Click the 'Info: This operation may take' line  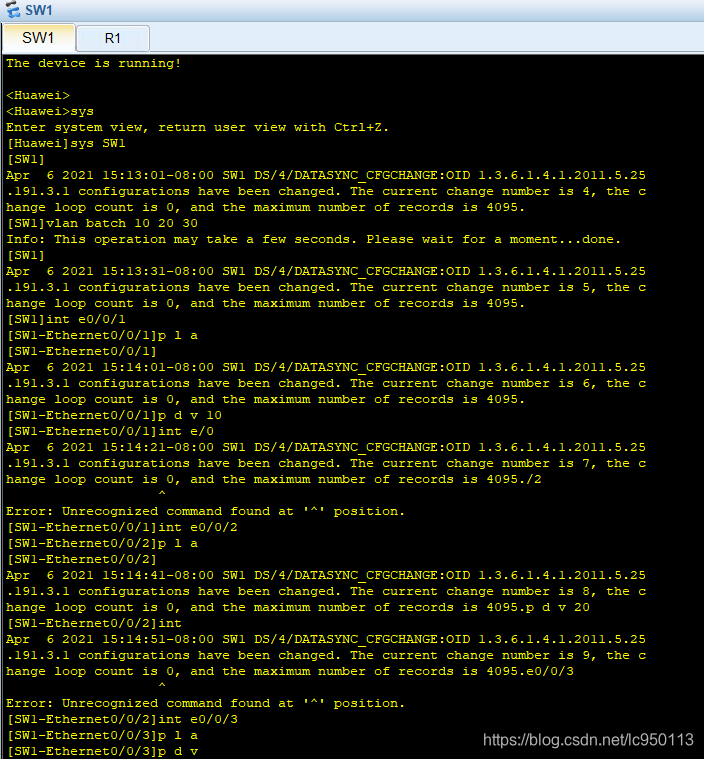pyautogui.click(x=313, y=239)
